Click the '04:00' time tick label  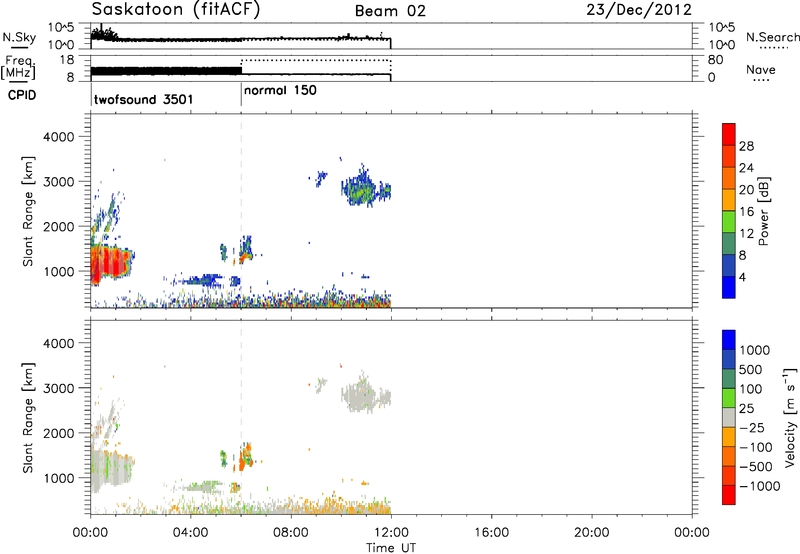[x=190, y=533]
